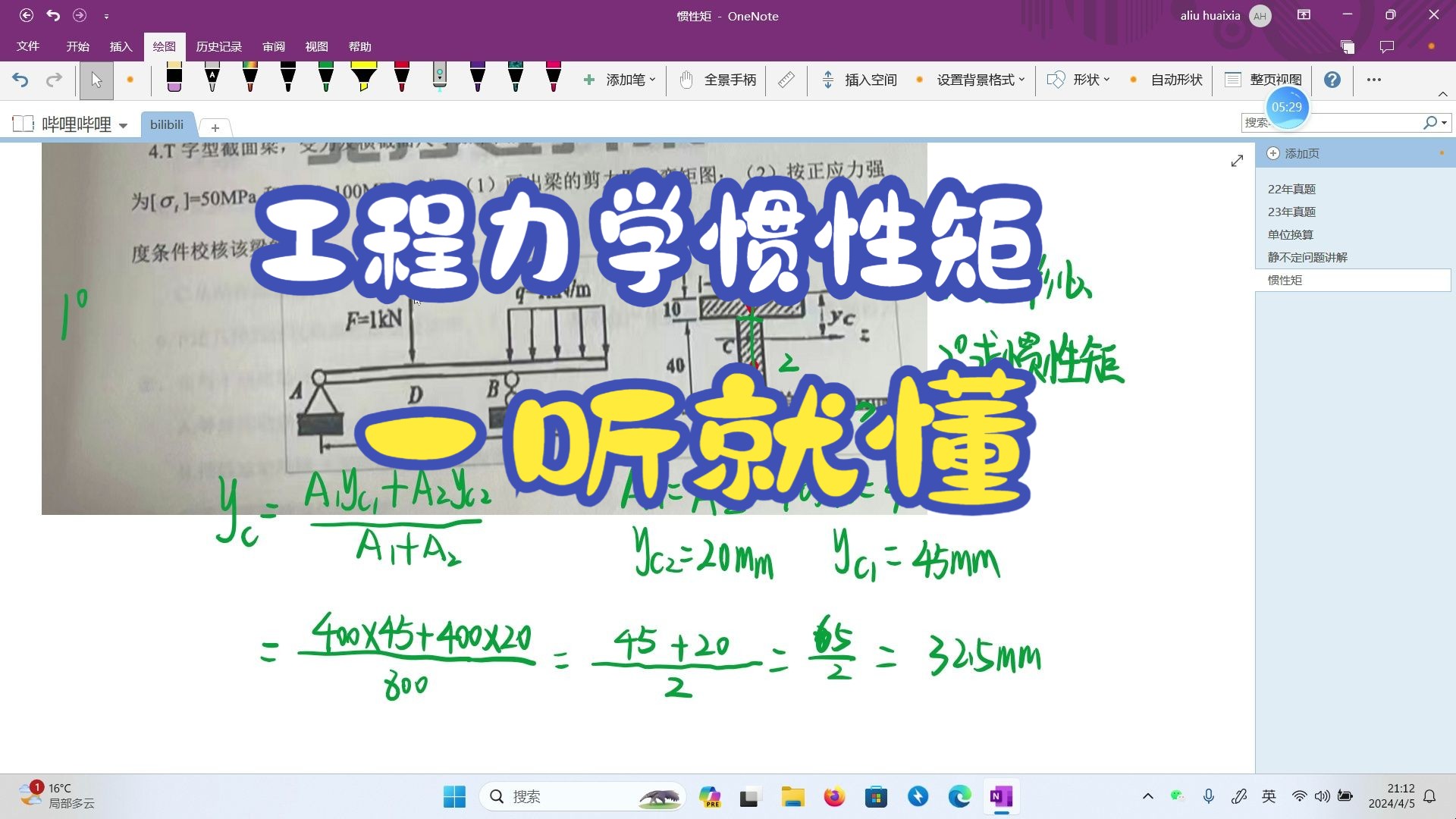Select the magenta pink pen
The width and height of the screenshot is (1456, 819).
pos(554,78)
